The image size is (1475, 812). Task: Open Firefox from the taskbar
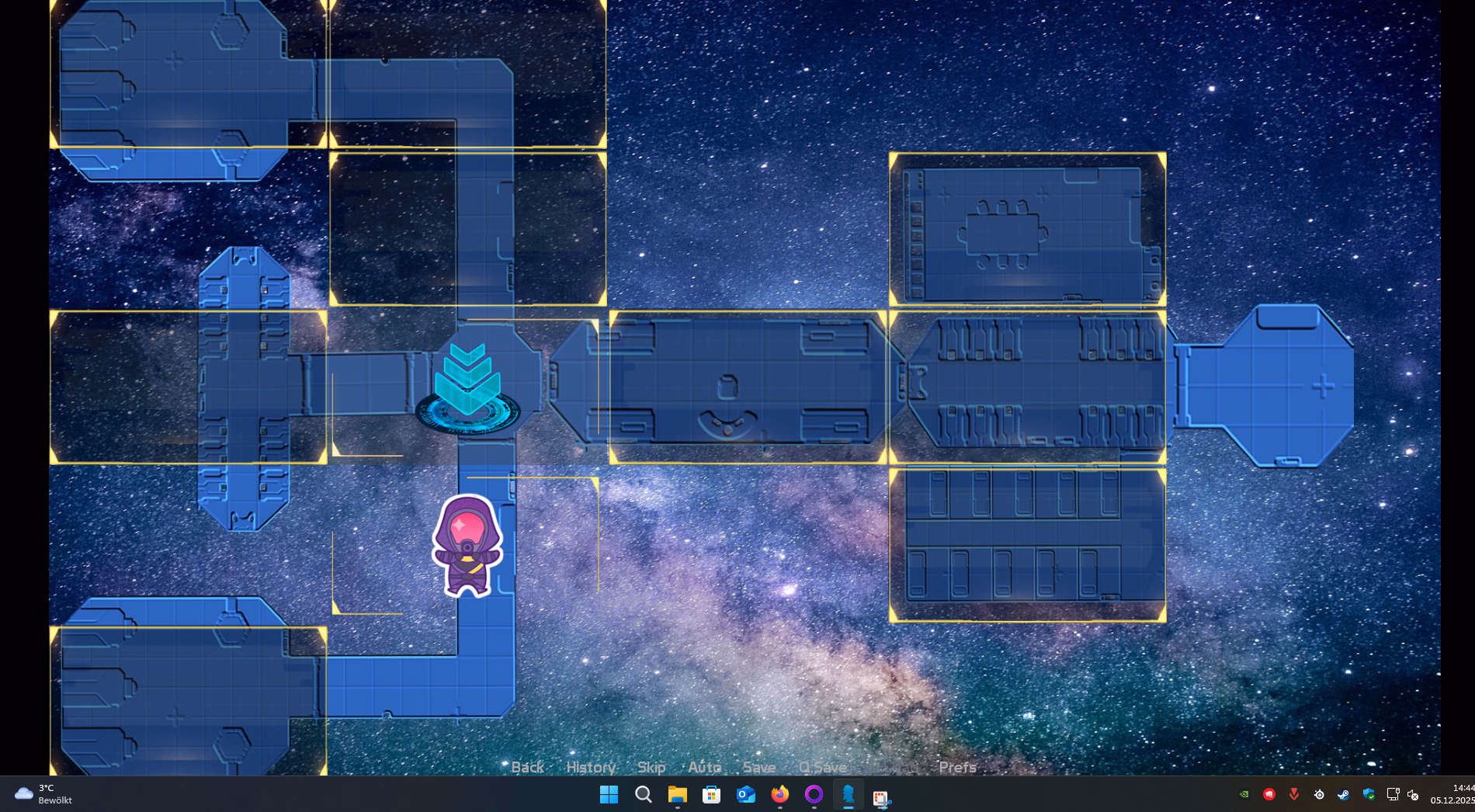pos(779,794)
